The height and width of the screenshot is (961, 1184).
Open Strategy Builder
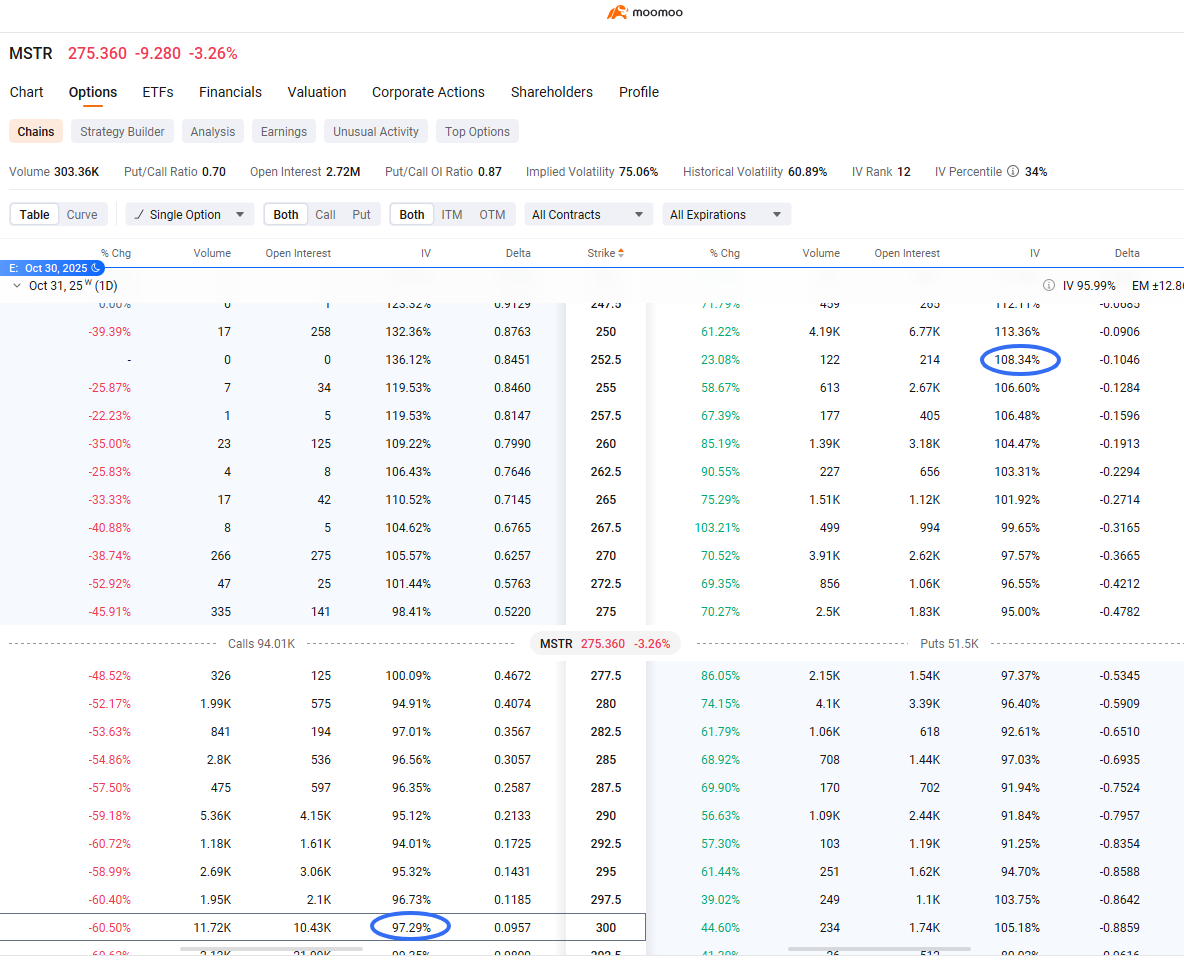[122, 131]
